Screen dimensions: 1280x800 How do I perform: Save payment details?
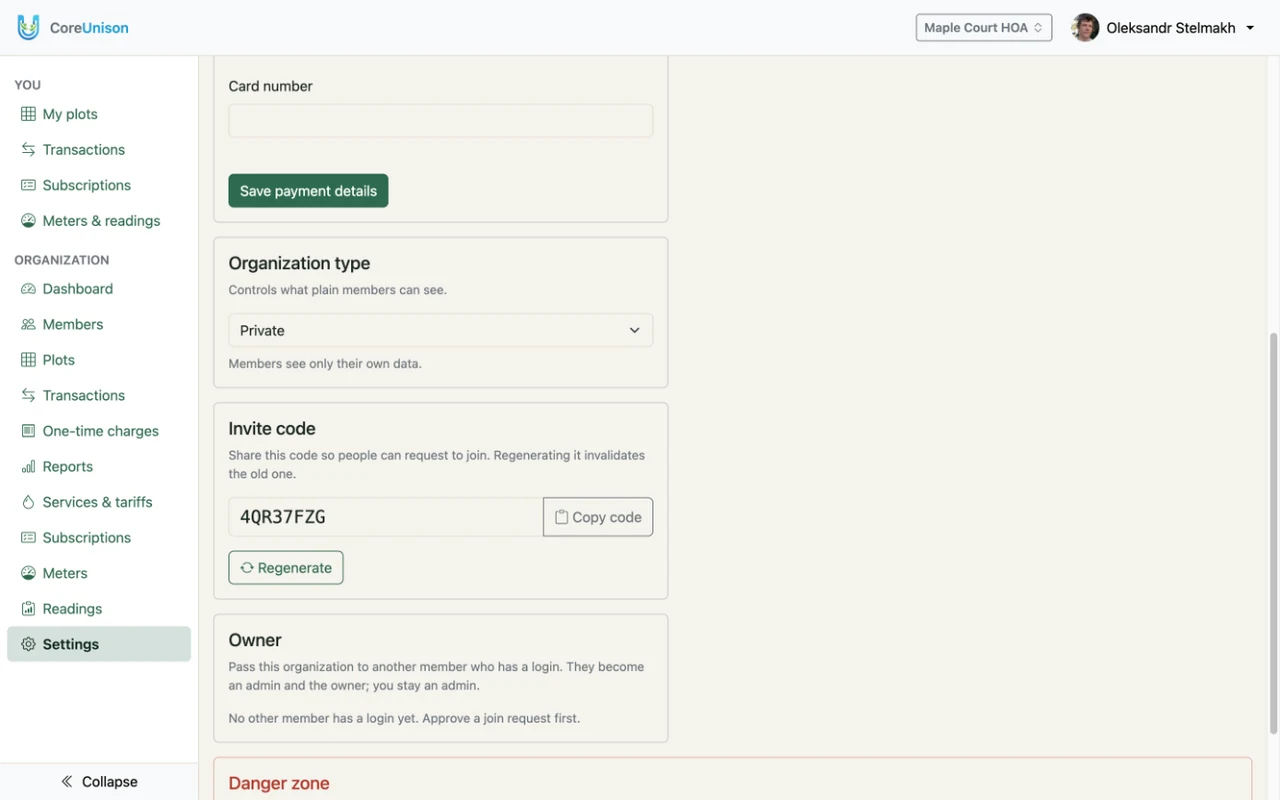coord(308,191)
